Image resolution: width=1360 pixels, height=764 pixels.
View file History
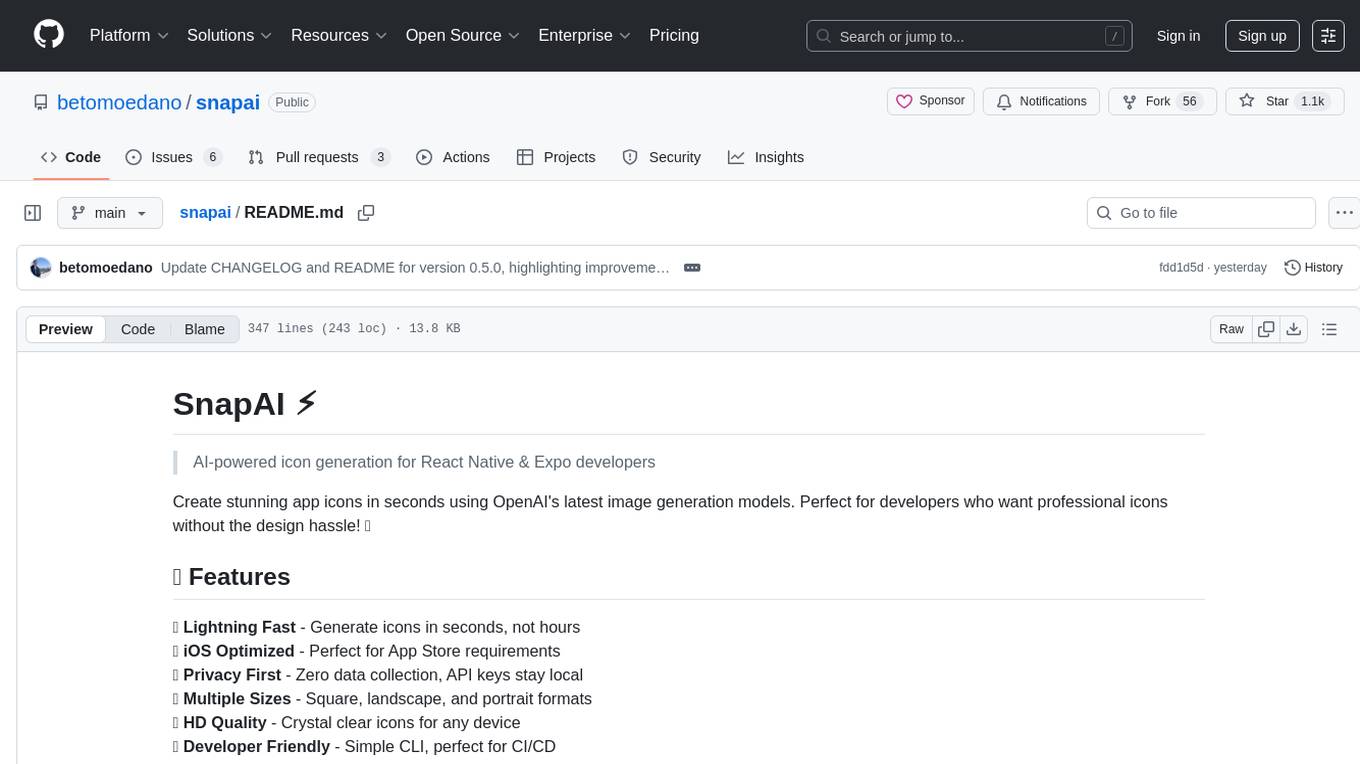tap(1313, 268)
